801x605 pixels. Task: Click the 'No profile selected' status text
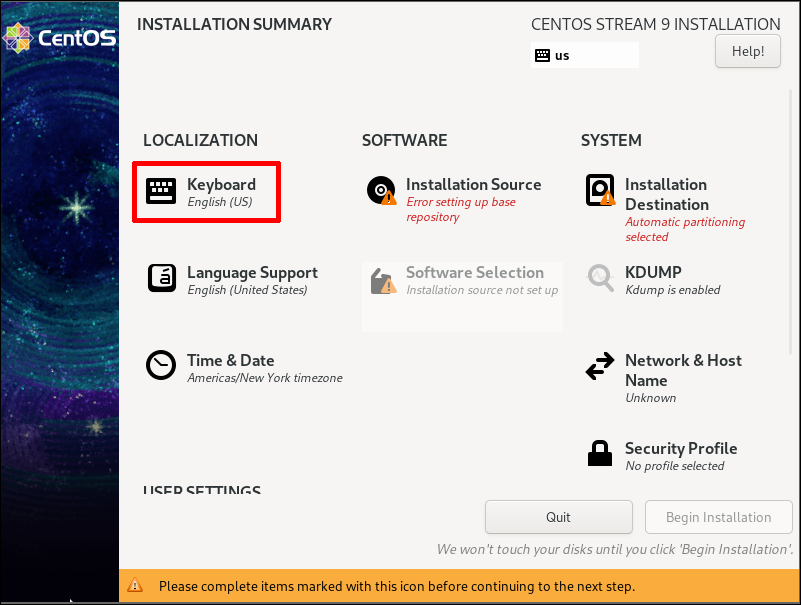click(x=675, y=466)
